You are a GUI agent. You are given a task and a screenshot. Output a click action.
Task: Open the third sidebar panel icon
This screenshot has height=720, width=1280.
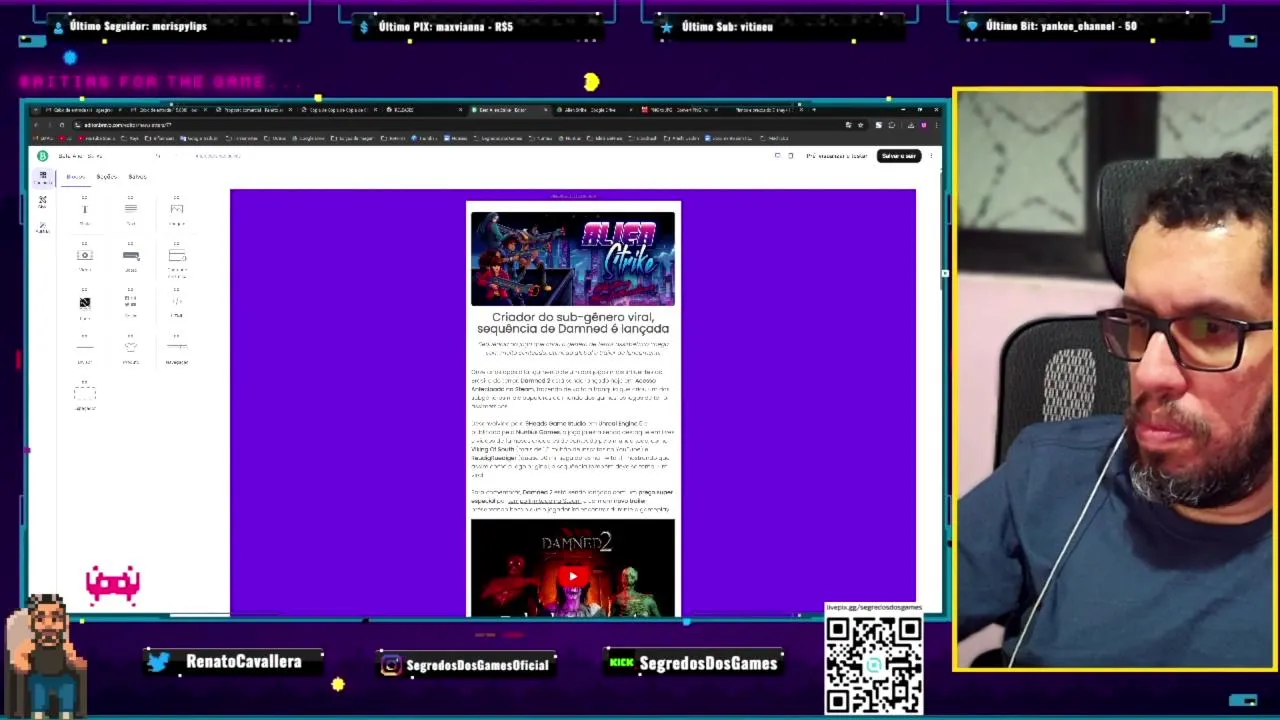(x=43, y=228)
